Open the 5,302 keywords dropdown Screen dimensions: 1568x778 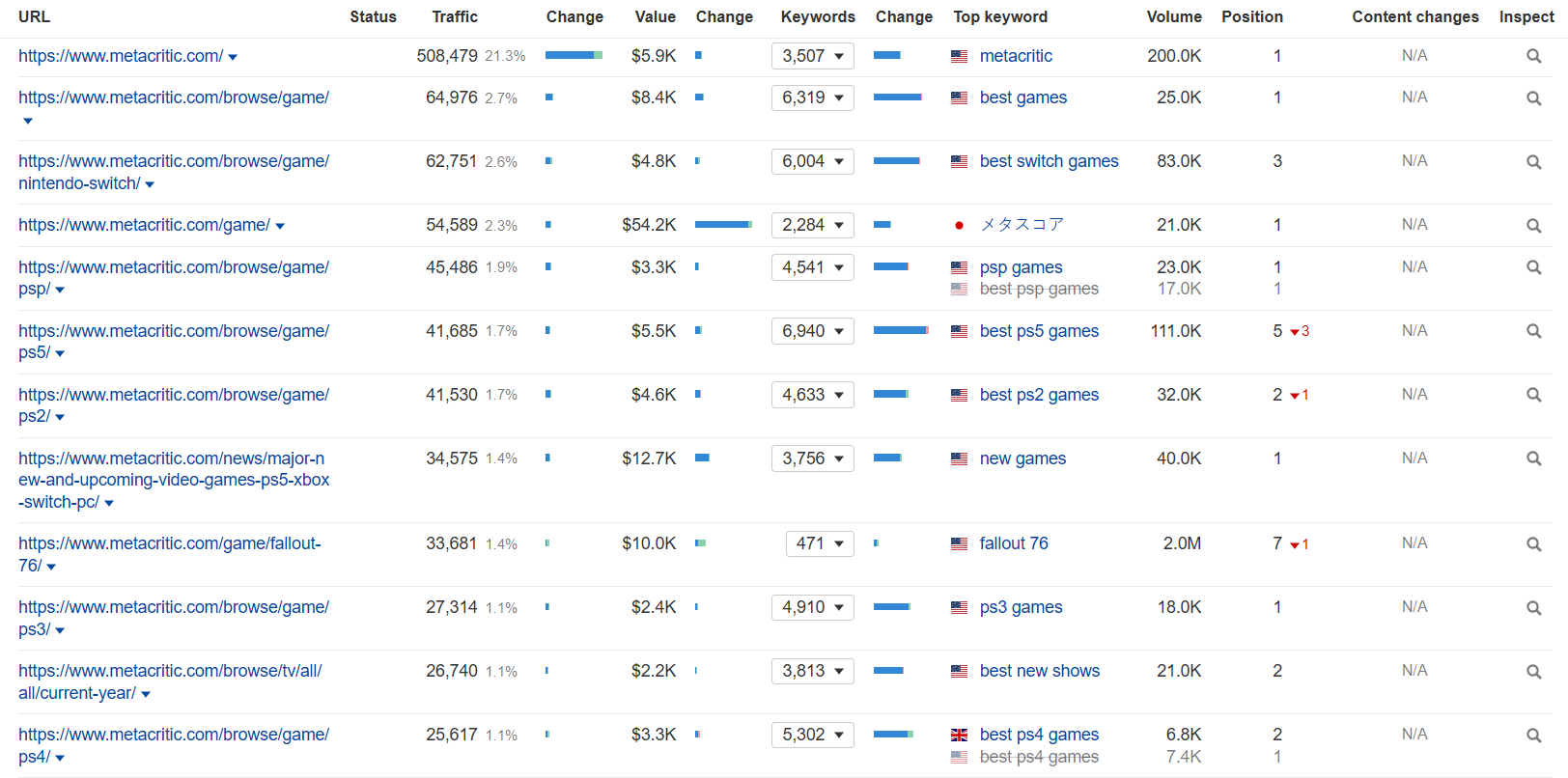coord(813,735)
